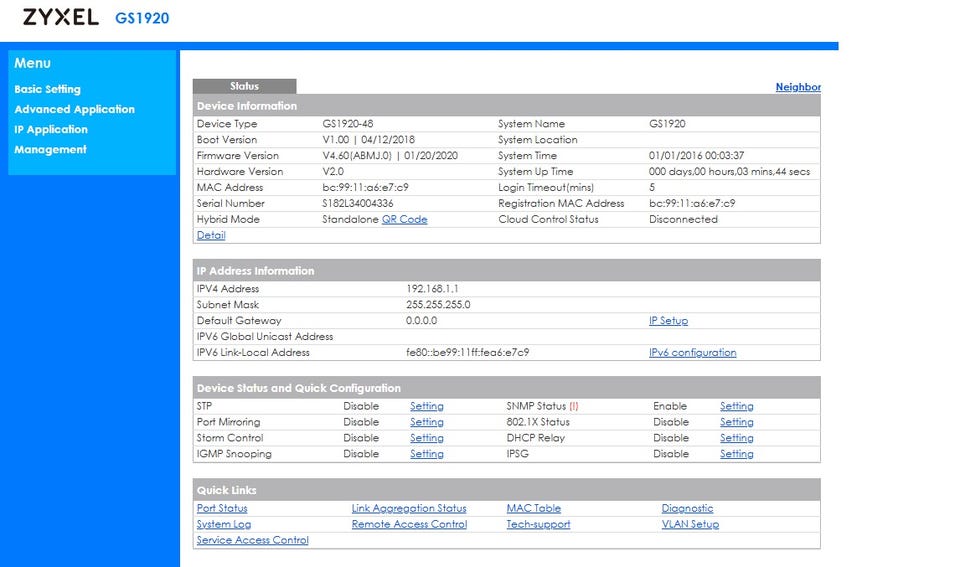Select the firmware version value V4.60(ABMJ.0)
This screenshot has height=567, width=960.
click(357, 156)
